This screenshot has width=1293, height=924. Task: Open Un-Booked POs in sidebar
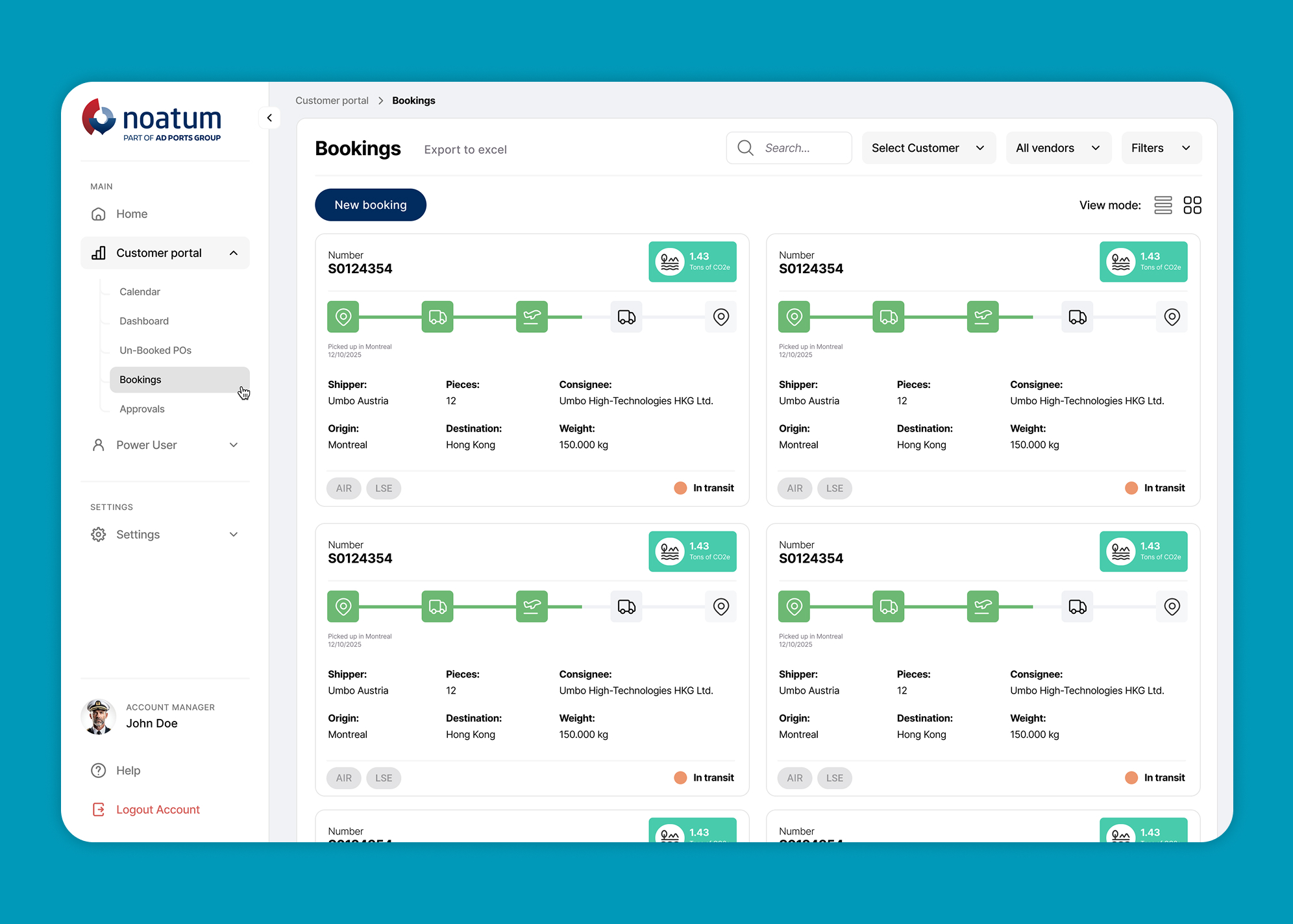pyautogui.click(x=155, y=350)
